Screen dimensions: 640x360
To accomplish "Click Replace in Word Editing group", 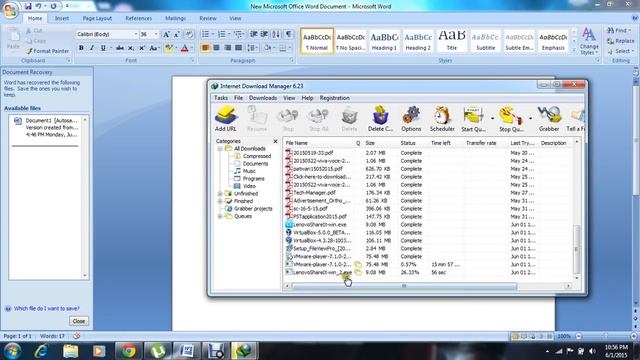I will pos(621,41).
